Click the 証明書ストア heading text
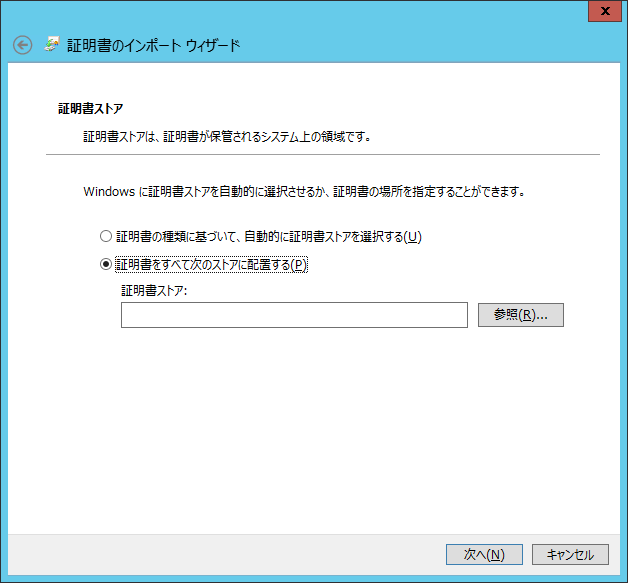Screen dimensions: 628x583 tap(91, 109)
